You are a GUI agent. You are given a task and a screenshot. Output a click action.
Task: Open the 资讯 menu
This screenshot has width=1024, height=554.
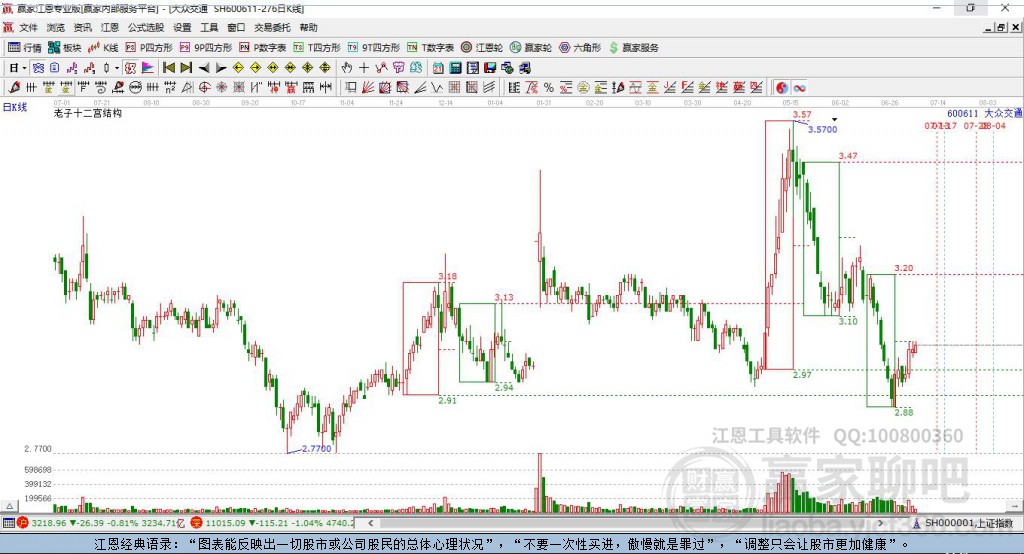pyautogui.click(x=82, y=27)
